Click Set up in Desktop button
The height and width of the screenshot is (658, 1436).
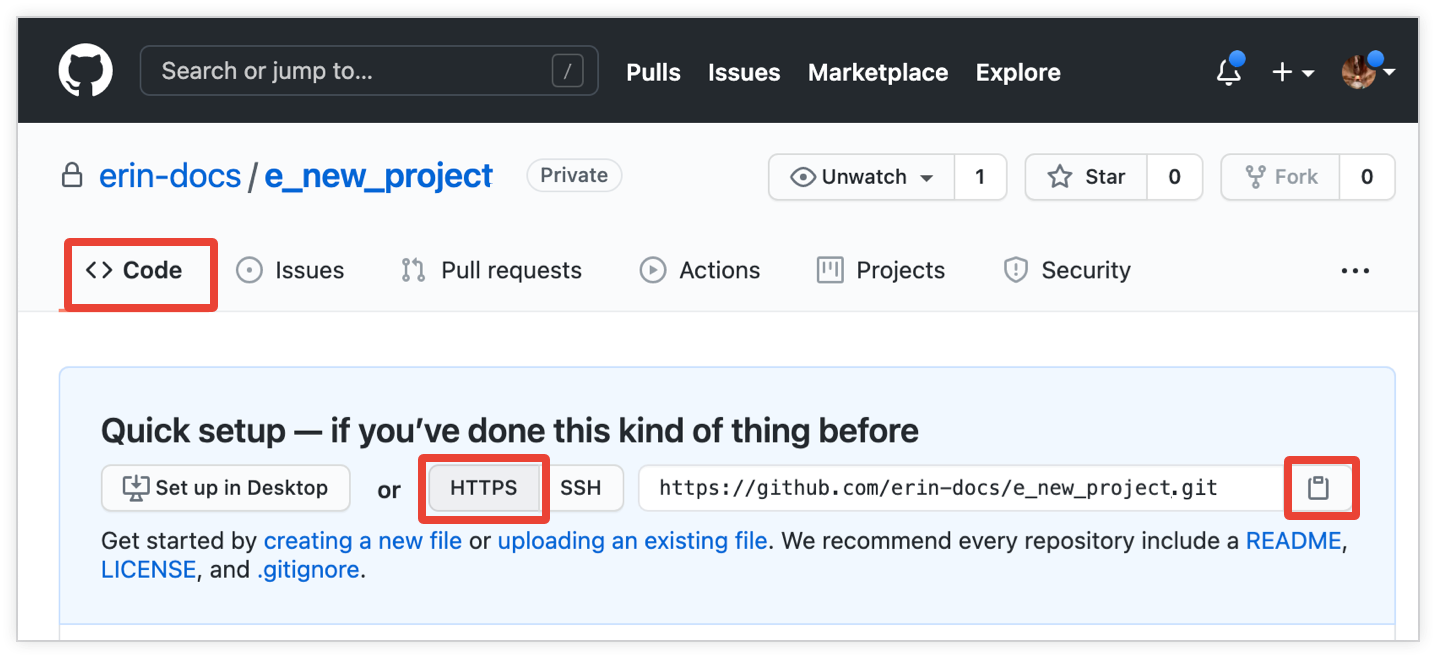coord(226,488)
